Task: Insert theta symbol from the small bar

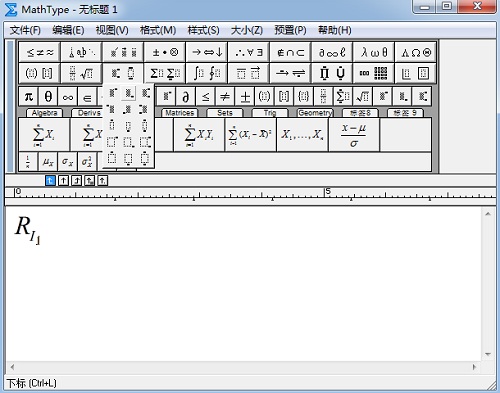Action: 48,97
